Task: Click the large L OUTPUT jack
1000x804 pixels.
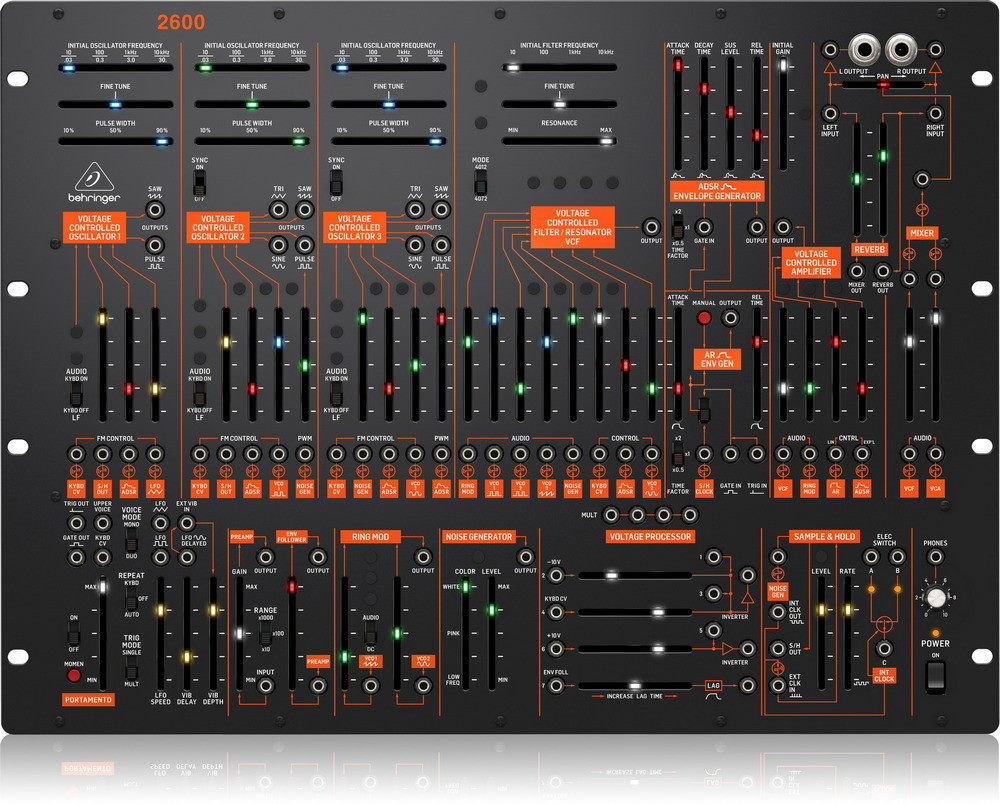Action: pyautogui.click(x=864, y=49)
